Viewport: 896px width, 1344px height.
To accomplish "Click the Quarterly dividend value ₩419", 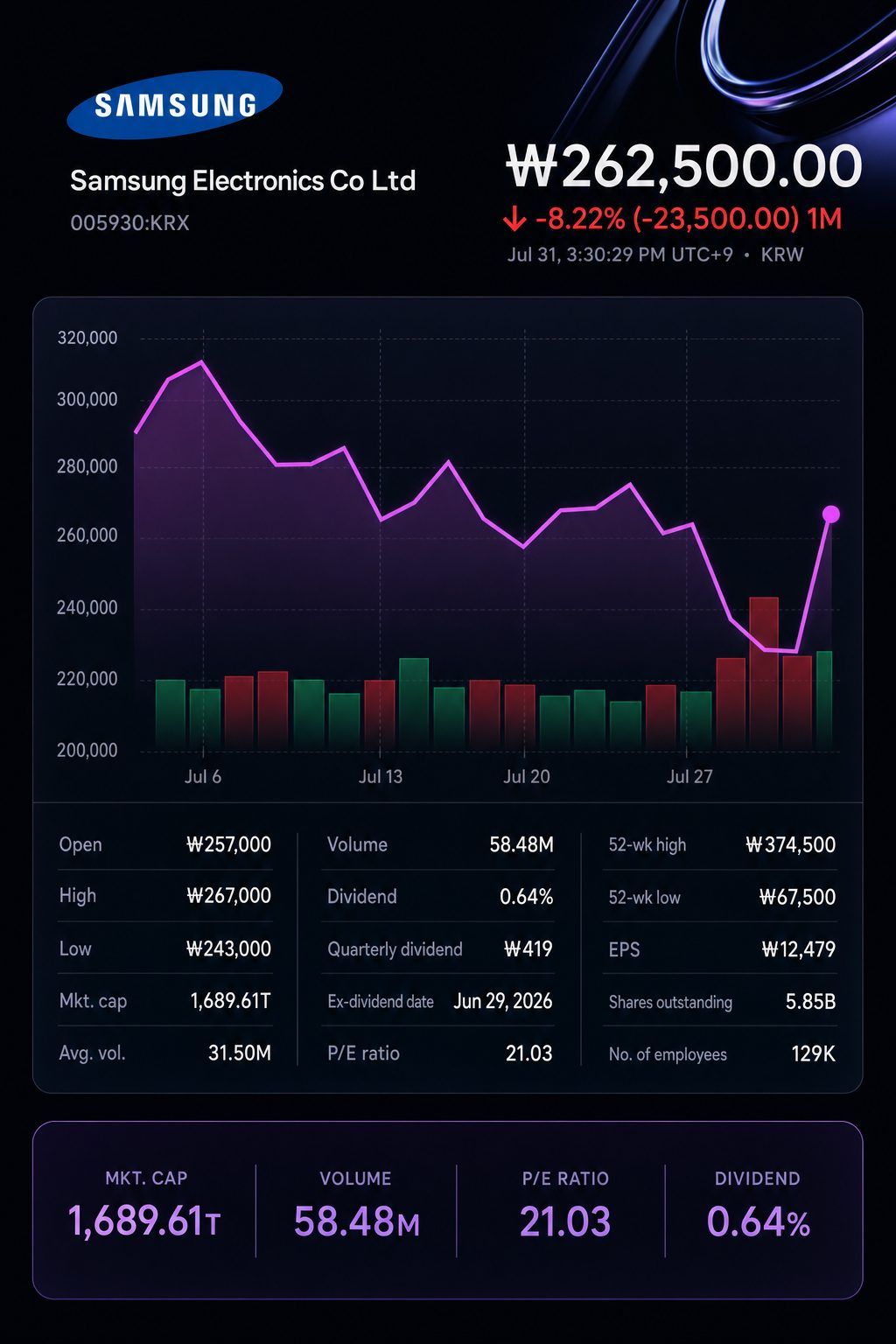I will pyautogui.click(x=528, y=949).
